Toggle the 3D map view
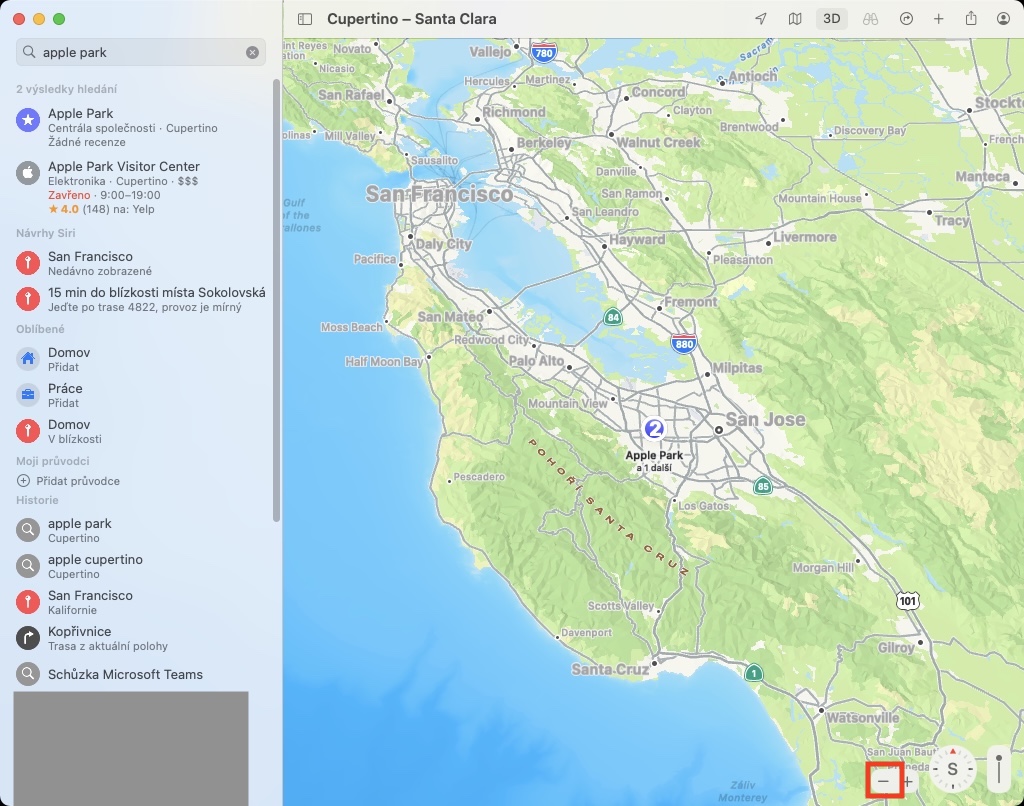The height and width of the screenshot is (806, 1024). [x=830, y=19]
